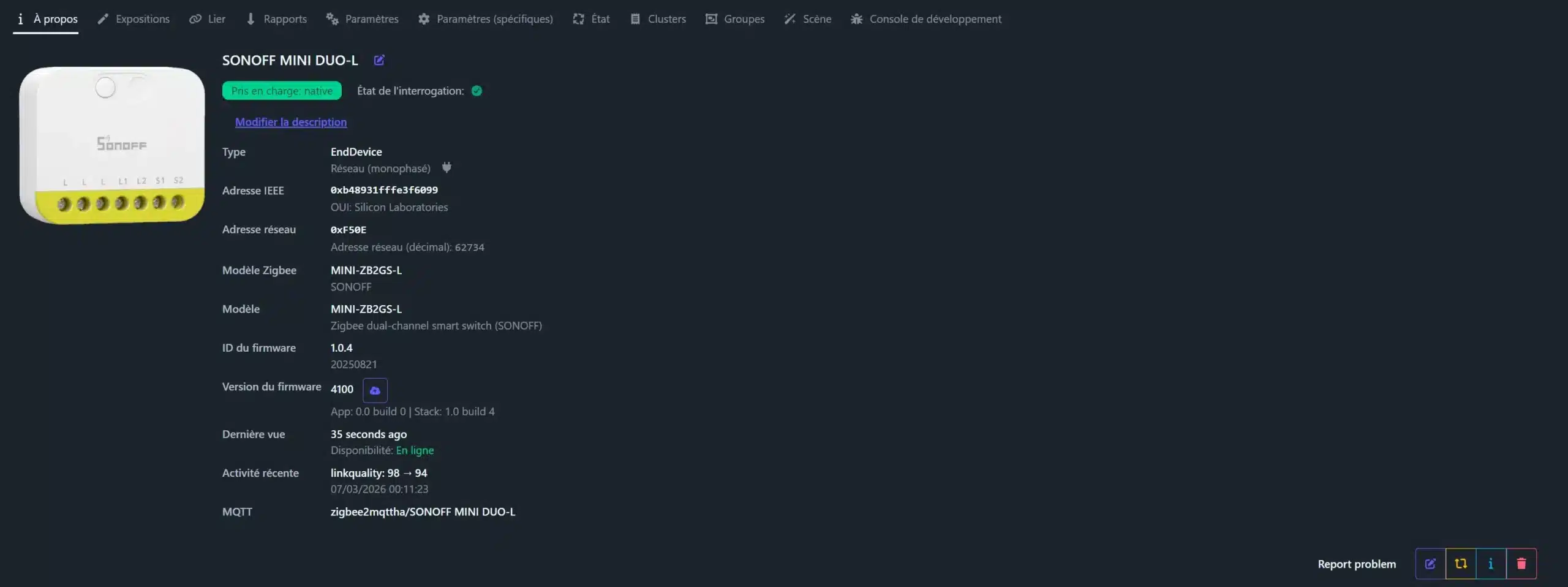
Task: Click the firmware update check cloud icon
Action: 375,390
